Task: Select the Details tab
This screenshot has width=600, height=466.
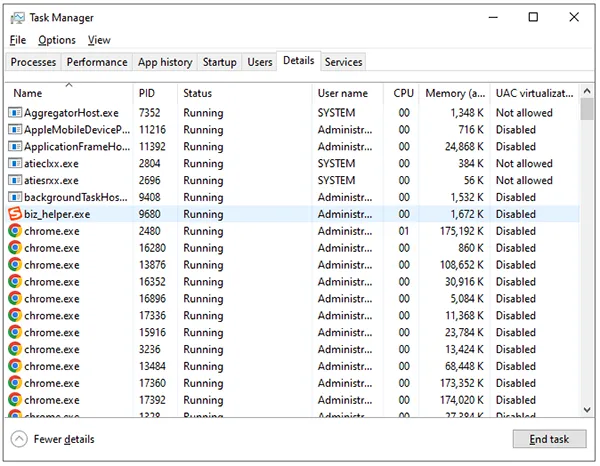Action: [x=298, y=60]
